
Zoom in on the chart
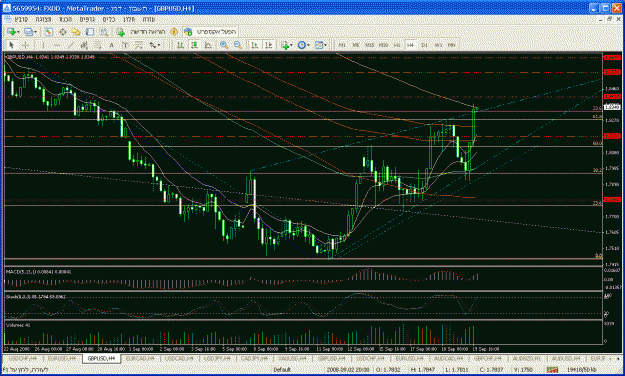tap(224, 45)
